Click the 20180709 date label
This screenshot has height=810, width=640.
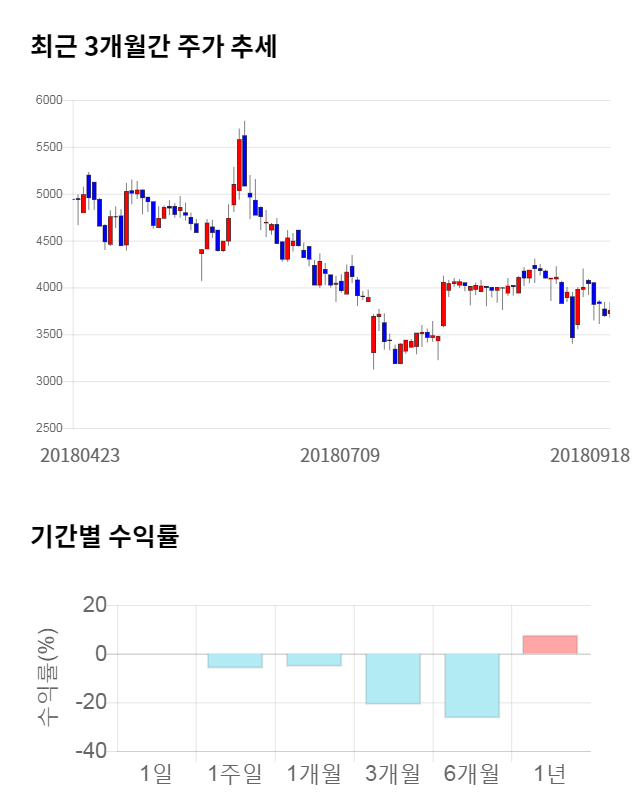click(340, 455)
